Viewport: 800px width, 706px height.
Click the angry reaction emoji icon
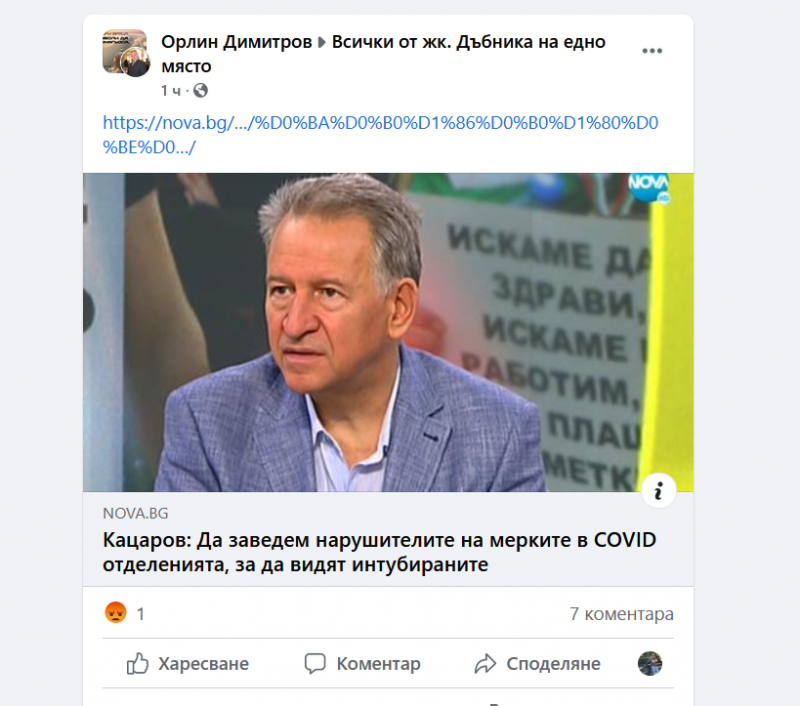click(116, 613)
